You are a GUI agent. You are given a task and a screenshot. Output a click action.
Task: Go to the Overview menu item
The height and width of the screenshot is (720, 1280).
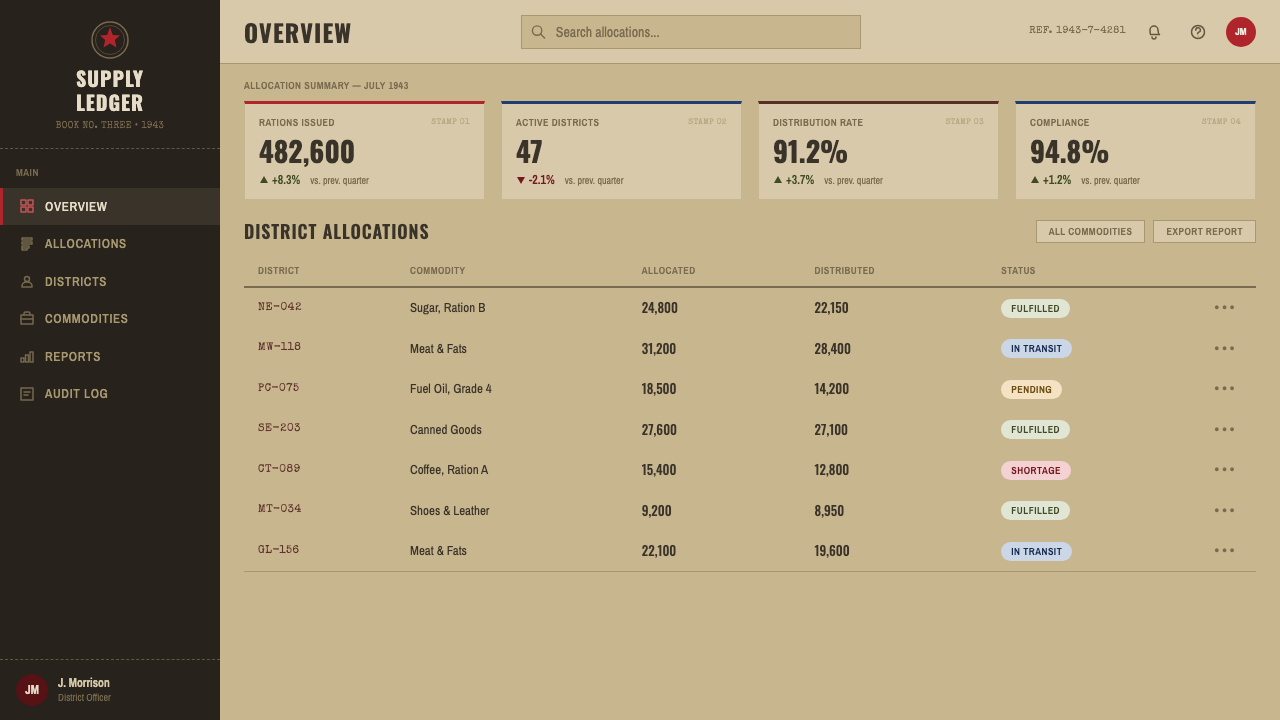tap(110, 206)
